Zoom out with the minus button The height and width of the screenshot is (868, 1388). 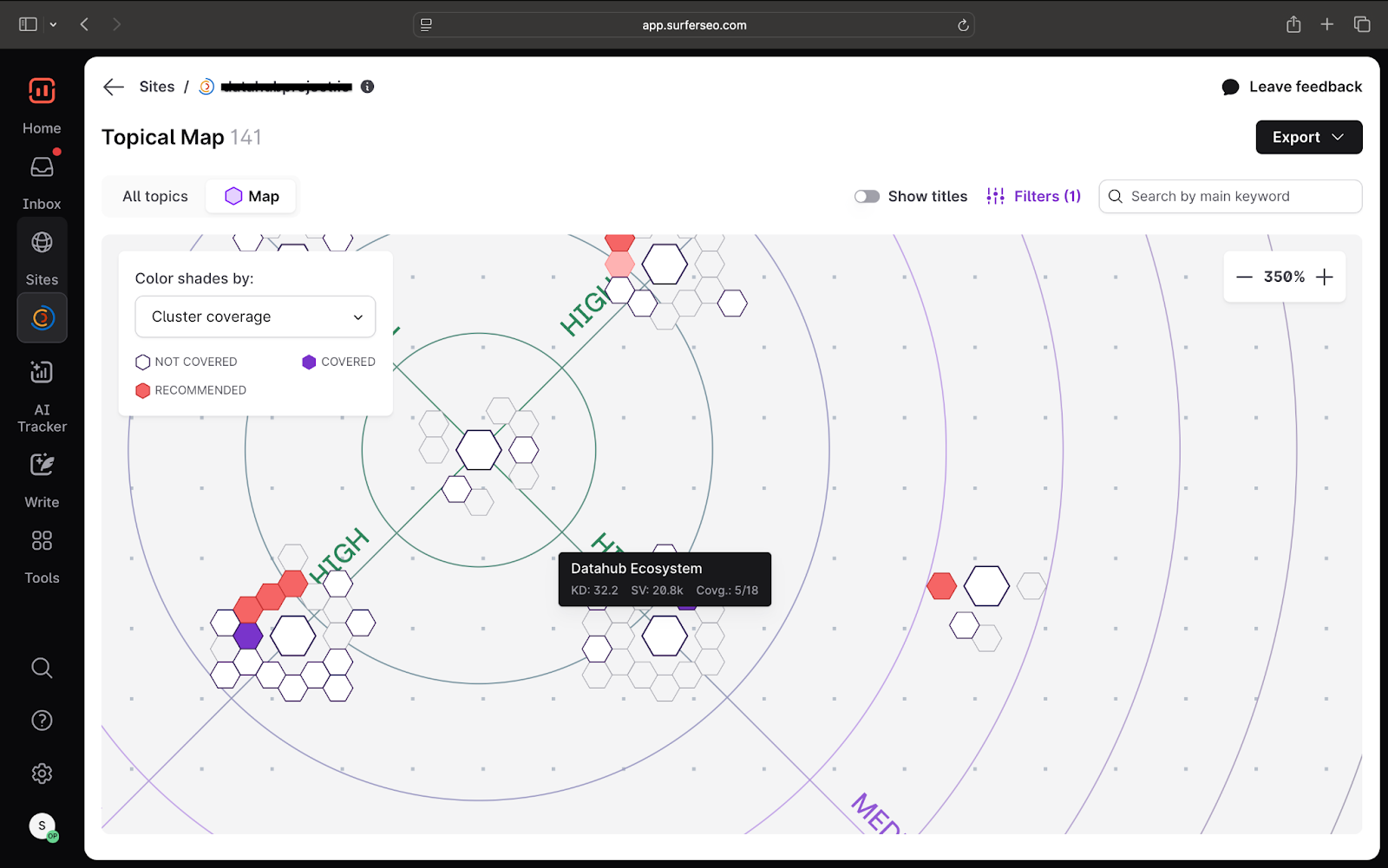1244,277
